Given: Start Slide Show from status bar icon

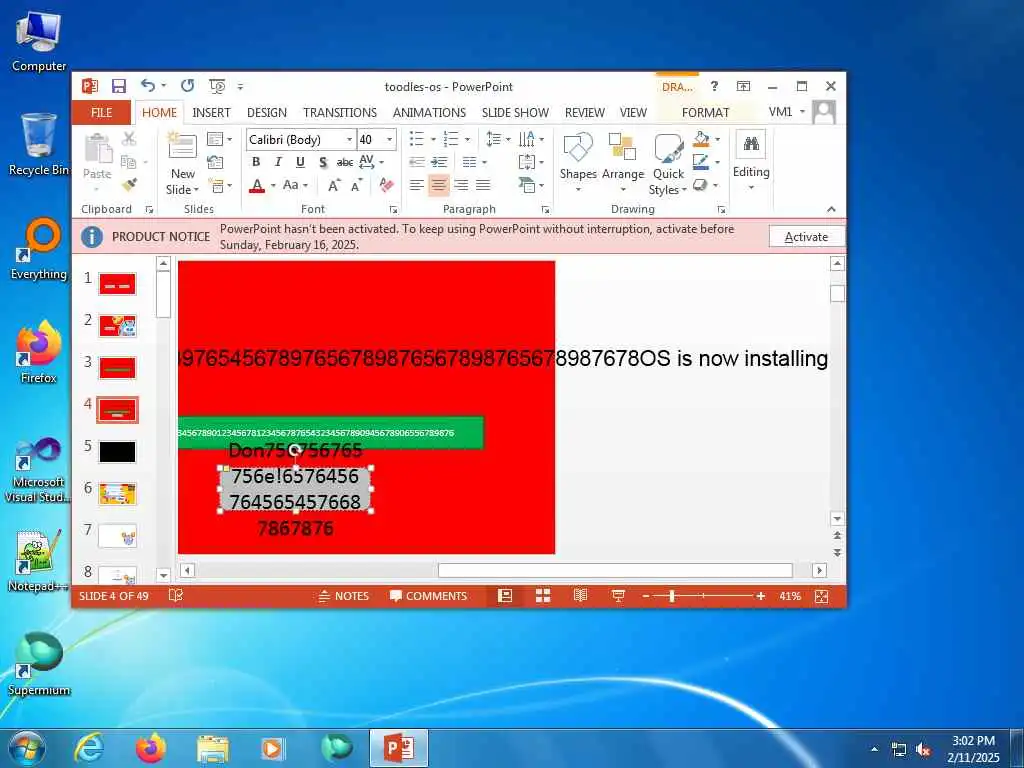Looking at the screenshot, I should [618, 596].
